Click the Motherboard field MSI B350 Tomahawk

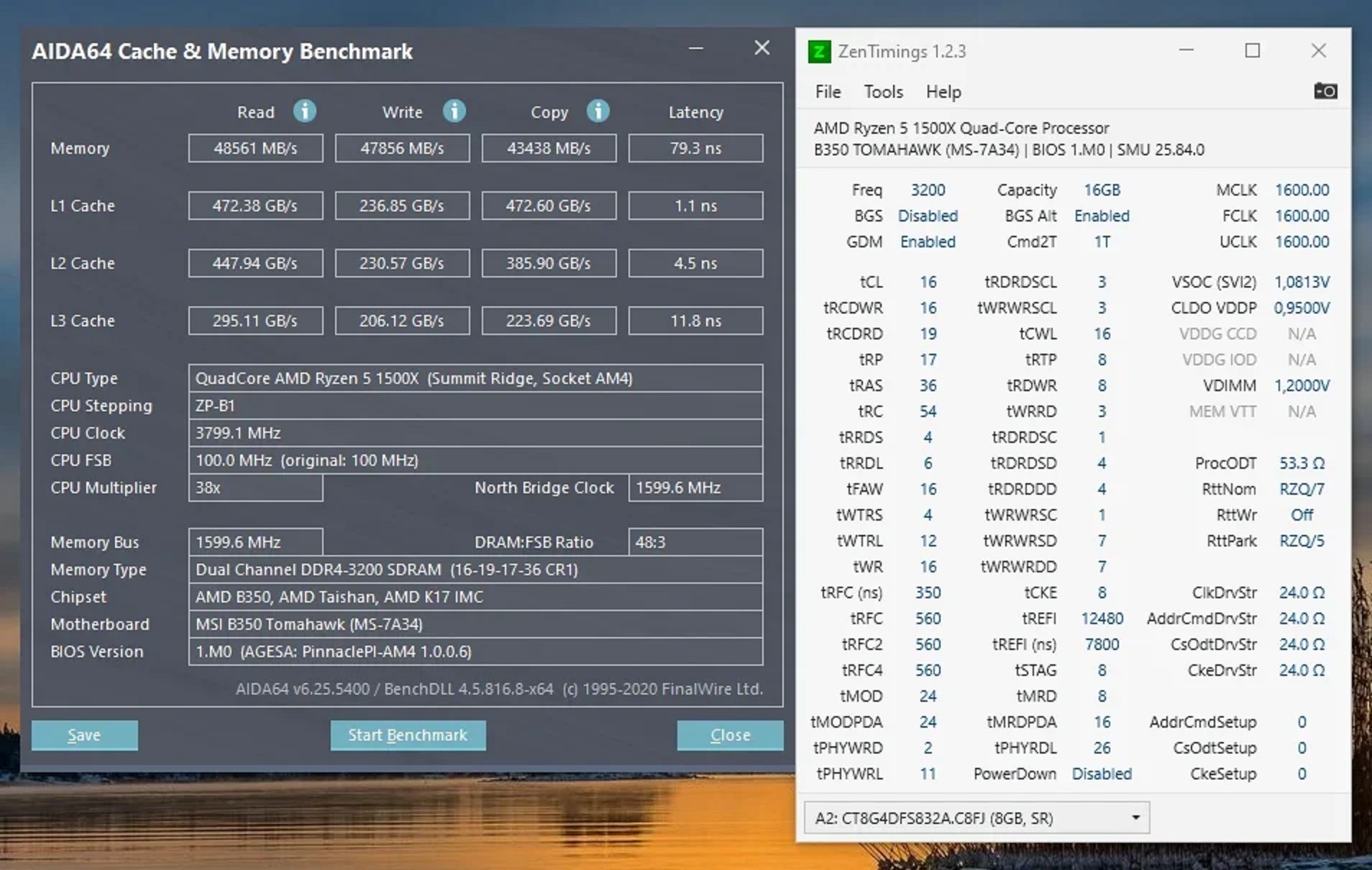[475, 624]
